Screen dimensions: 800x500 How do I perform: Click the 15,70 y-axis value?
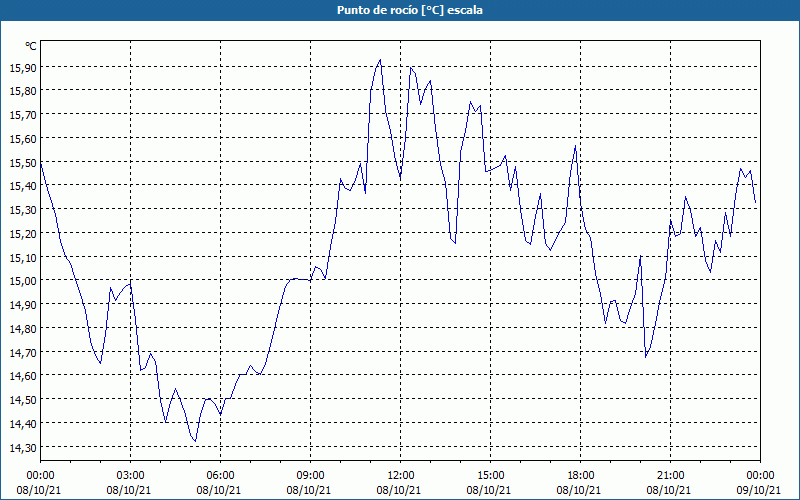pos(22,115)
